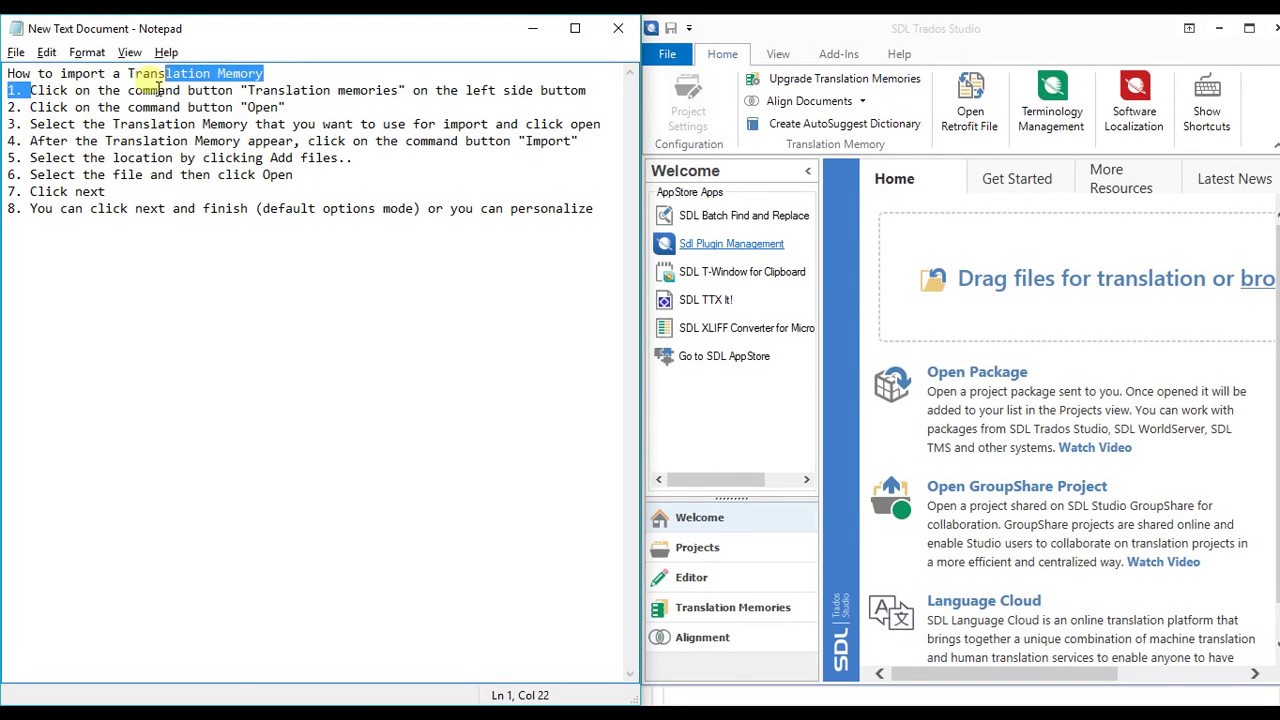The height and width of the screenshot is (720, 1280).
Task: Open Notepad's Edit menu
Action: tap(47, 52)
